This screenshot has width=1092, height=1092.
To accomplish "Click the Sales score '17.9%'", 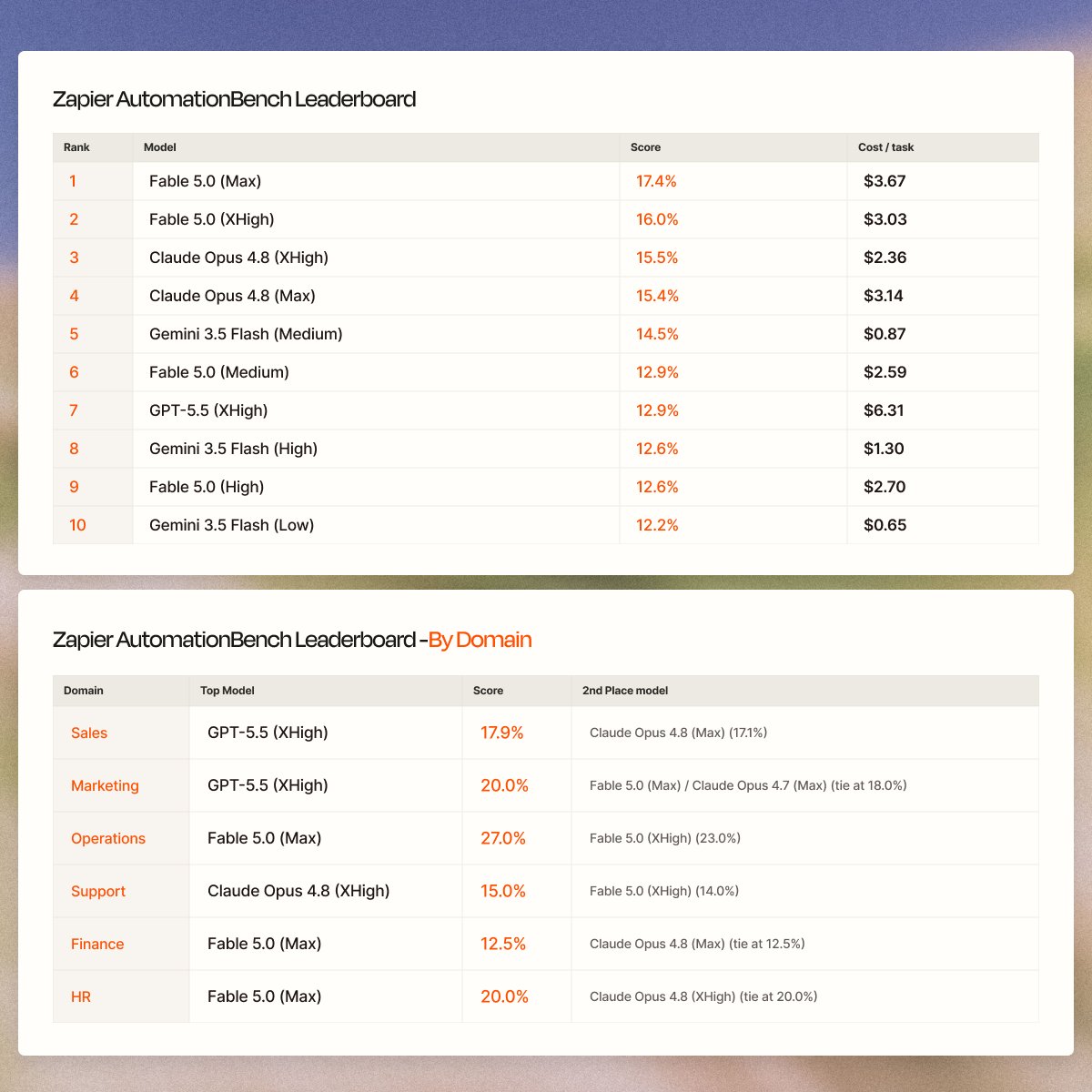I will pos(501,733).
